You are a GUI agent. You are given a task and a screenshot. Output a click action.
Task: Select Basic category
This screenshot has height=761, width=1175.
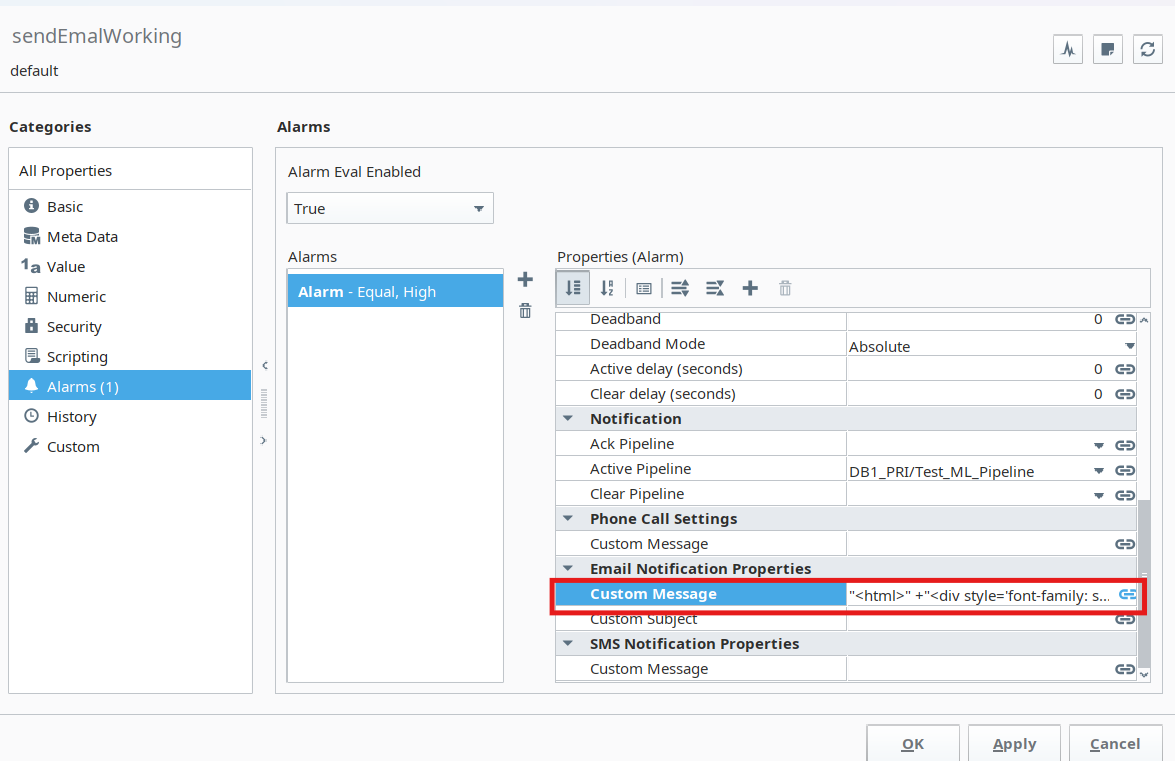tap(130, 207)
